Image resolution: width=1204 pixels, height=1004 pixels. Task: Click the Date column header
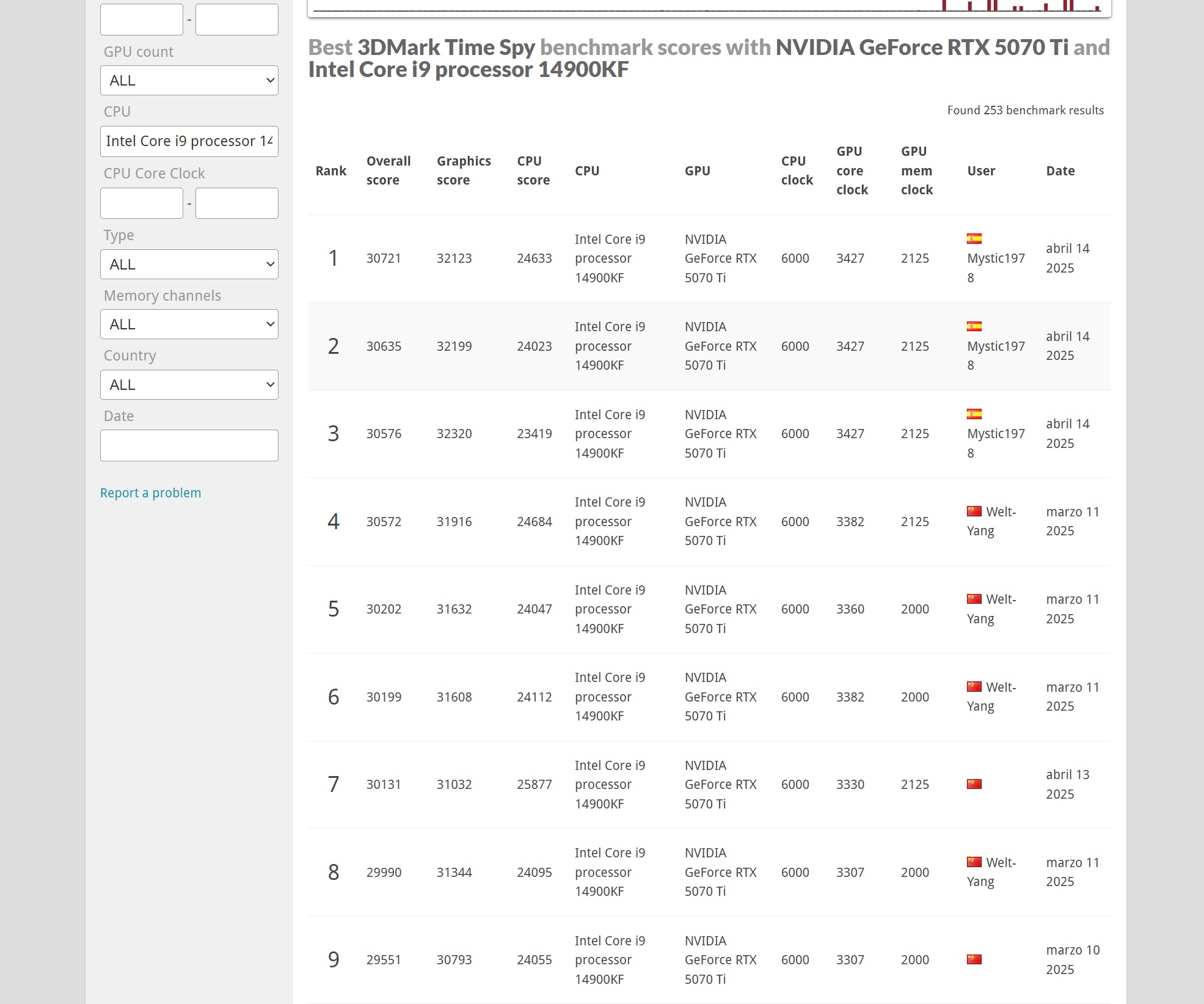[x=1060, y=170]
